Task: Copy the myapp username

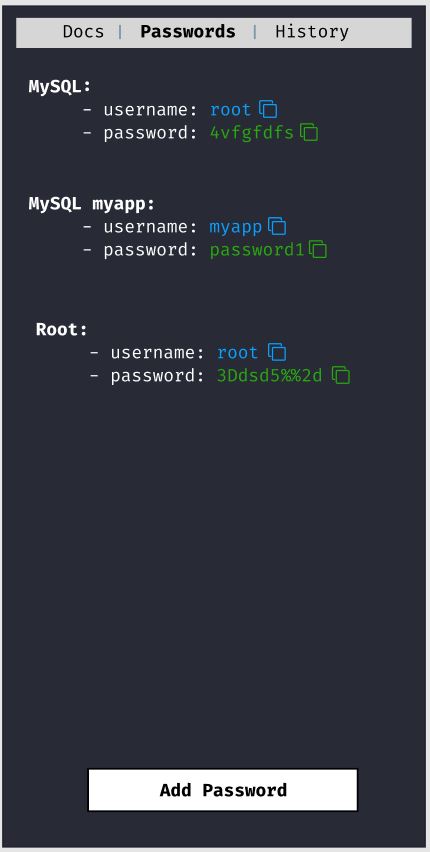Action: coord(277,227)
